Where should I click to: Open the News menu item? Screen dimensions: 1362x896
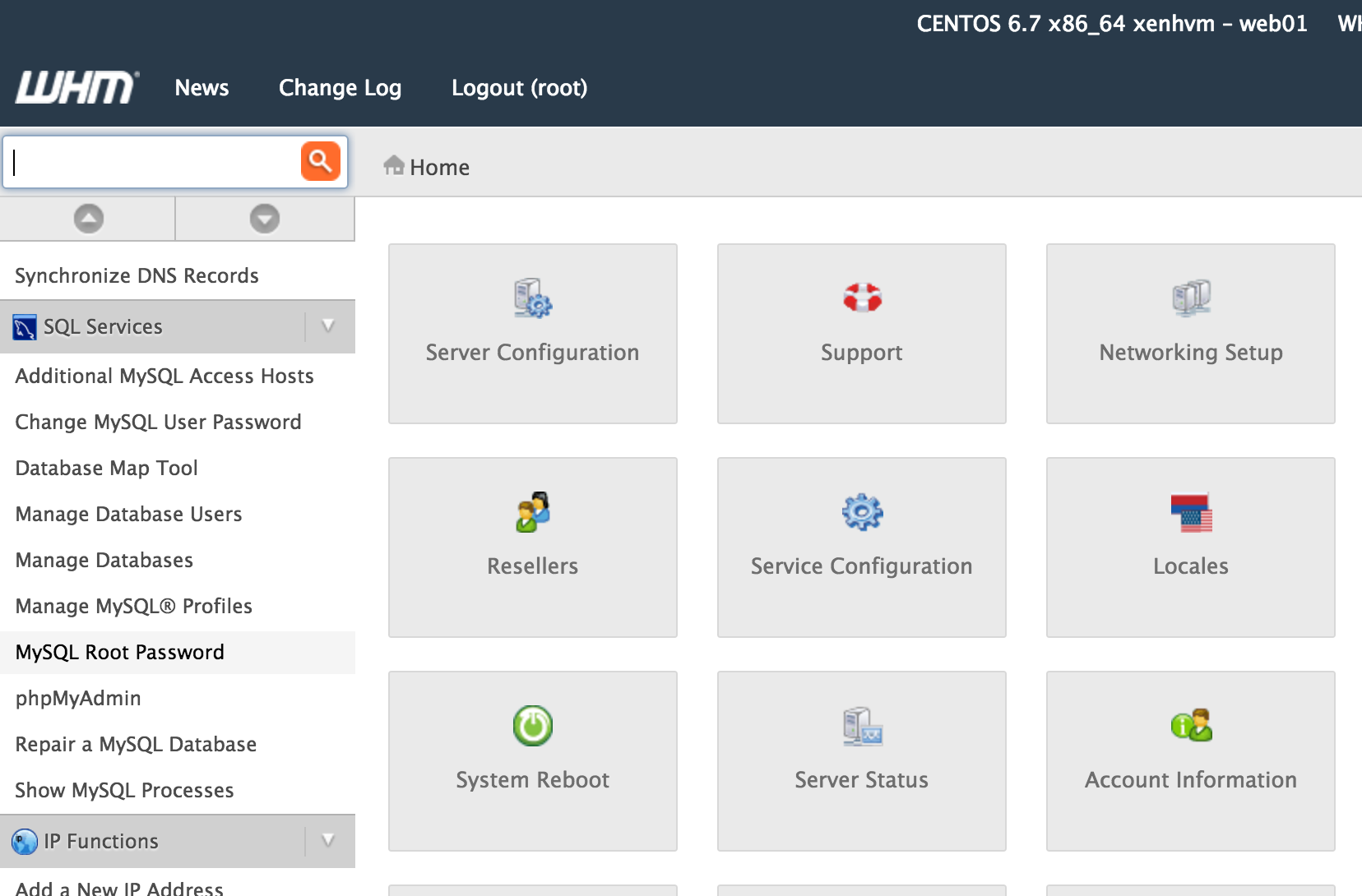pyautogui.click(x=202, y=88)
